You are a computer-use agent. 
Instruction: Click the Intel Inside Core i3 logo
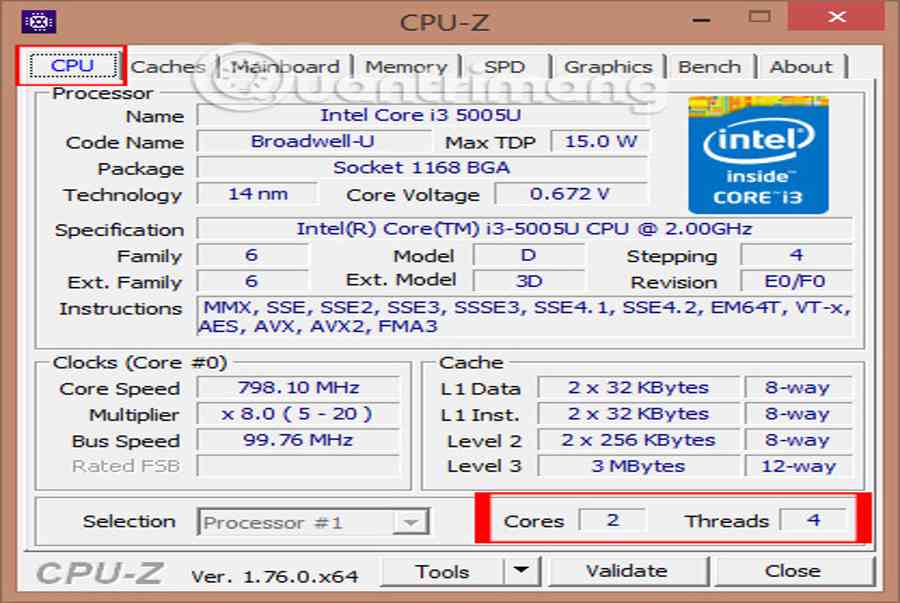758,155
